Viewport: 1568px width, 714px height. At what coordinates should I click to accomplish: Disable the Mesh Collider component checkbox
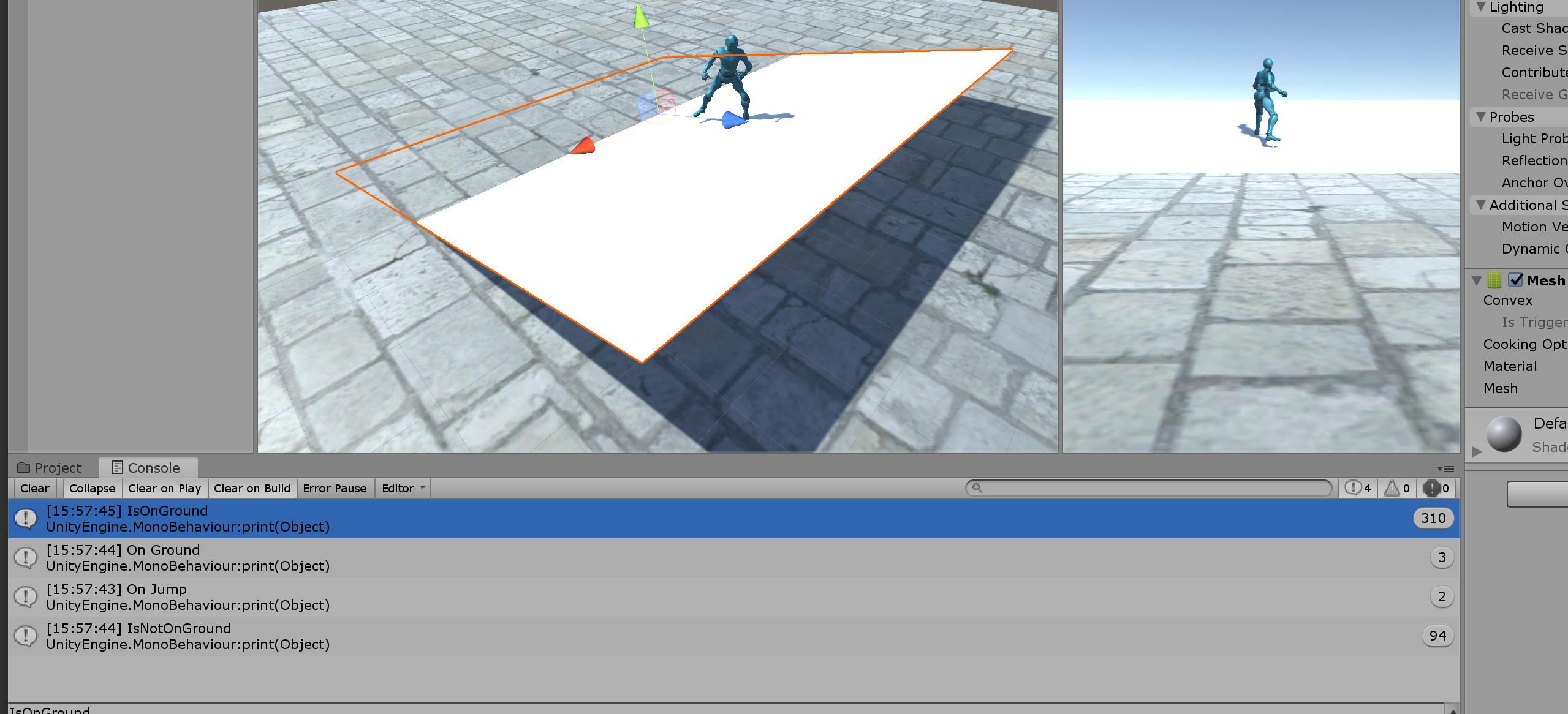click(1514, 280)
